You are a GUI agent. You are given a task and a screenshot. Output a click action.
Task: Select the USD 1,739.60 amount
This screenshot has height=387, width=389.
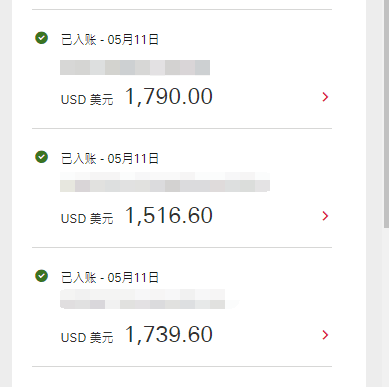(169, 335)
